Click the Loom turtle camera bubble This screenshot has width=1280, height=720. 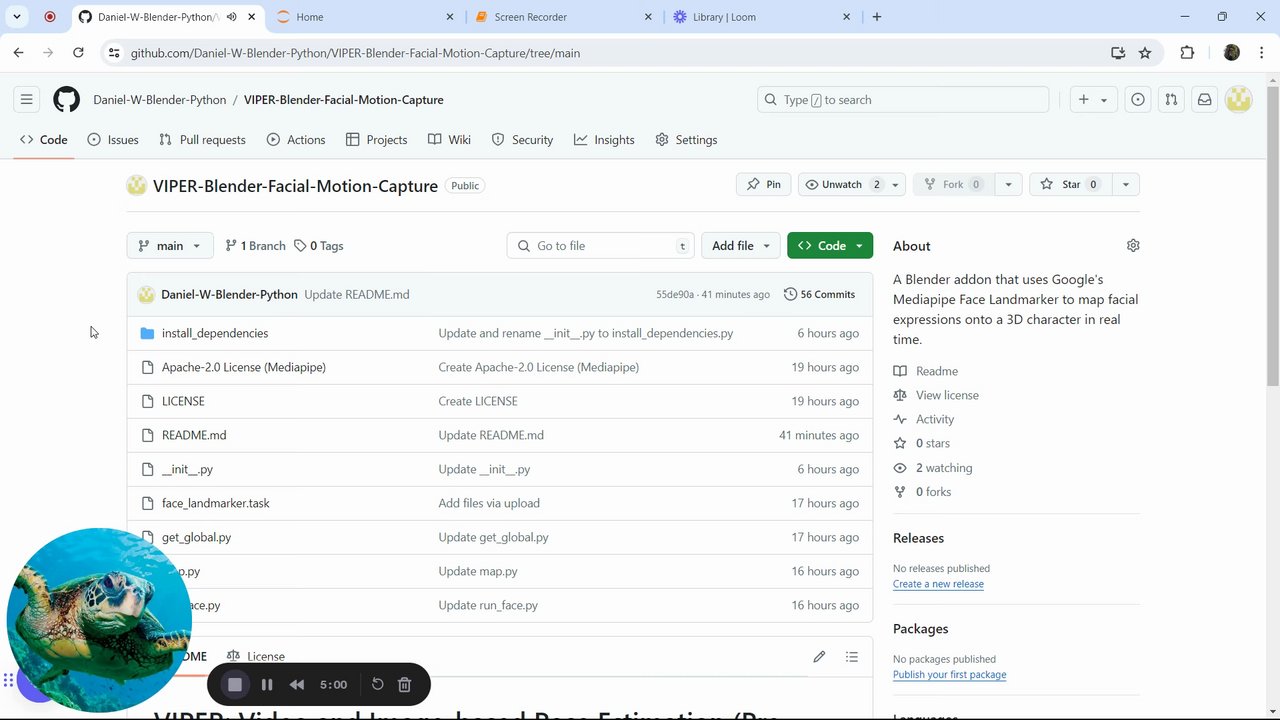click(98, 620)
